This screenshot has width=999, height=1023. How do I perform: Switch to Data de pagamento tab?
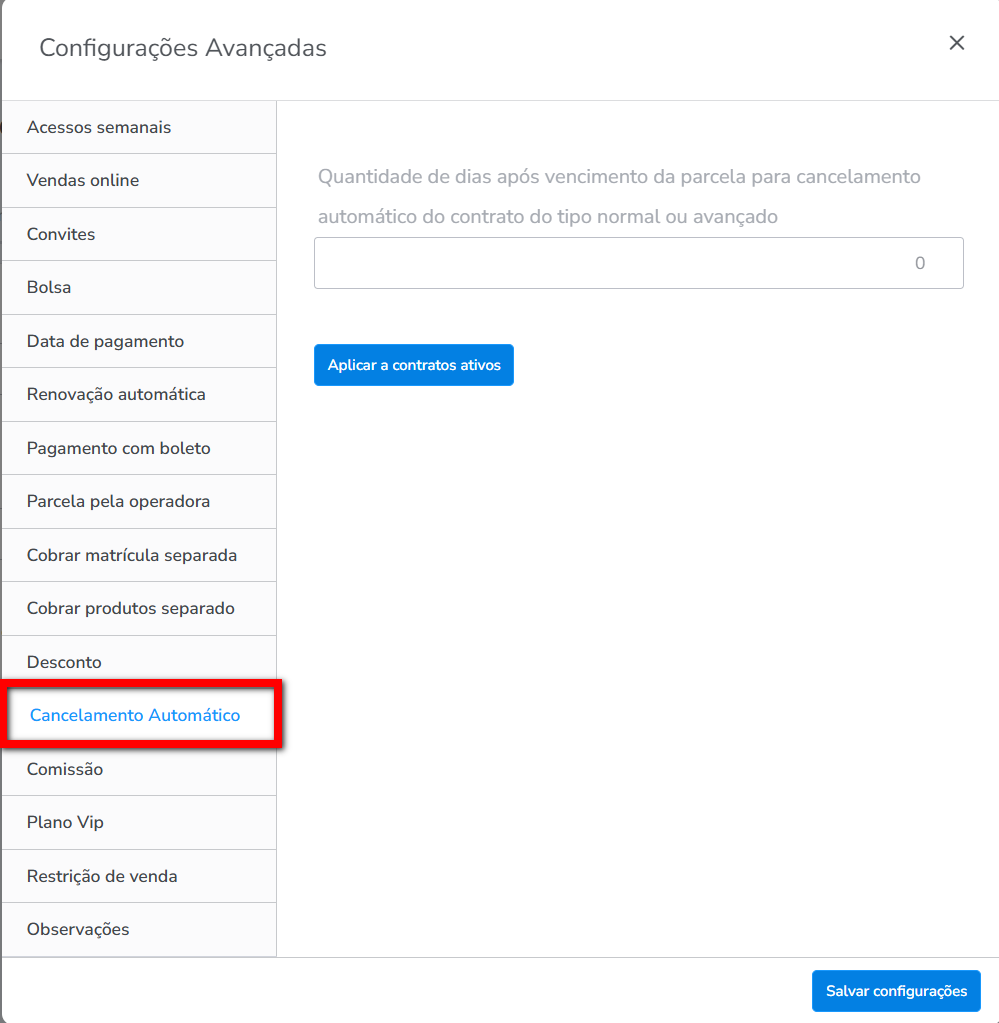(x=105, y=341)
